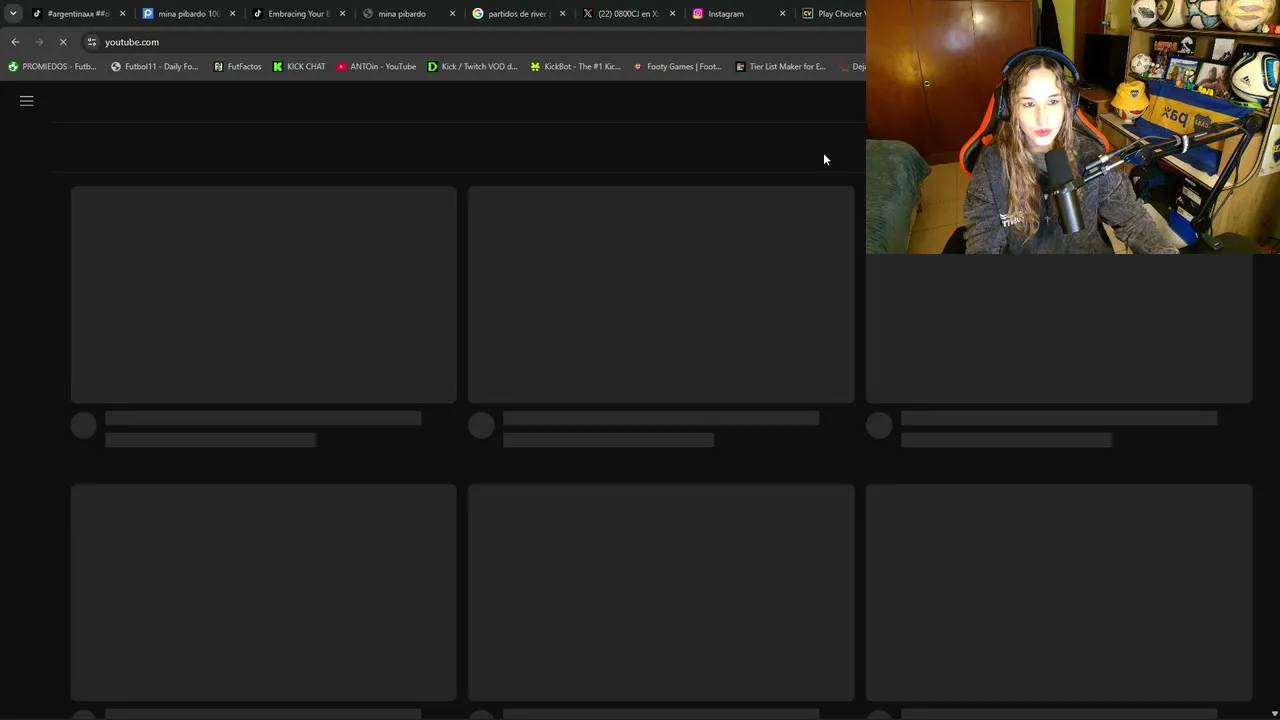Screen dimensions: 1280x720
Task: Open the Kick / Twitch VOD bookmark
Action: click(472, 67)
